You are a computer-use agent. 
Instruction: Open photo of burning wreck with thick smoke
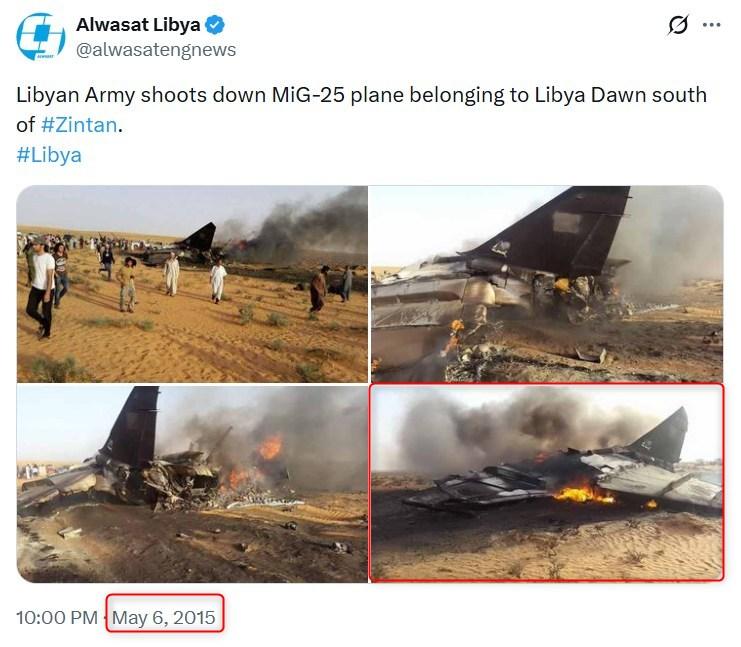(192, 484)
